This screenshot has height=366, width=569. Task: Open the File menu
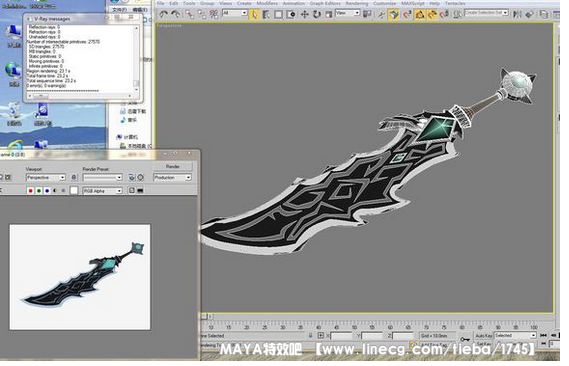tap(160, 3)
